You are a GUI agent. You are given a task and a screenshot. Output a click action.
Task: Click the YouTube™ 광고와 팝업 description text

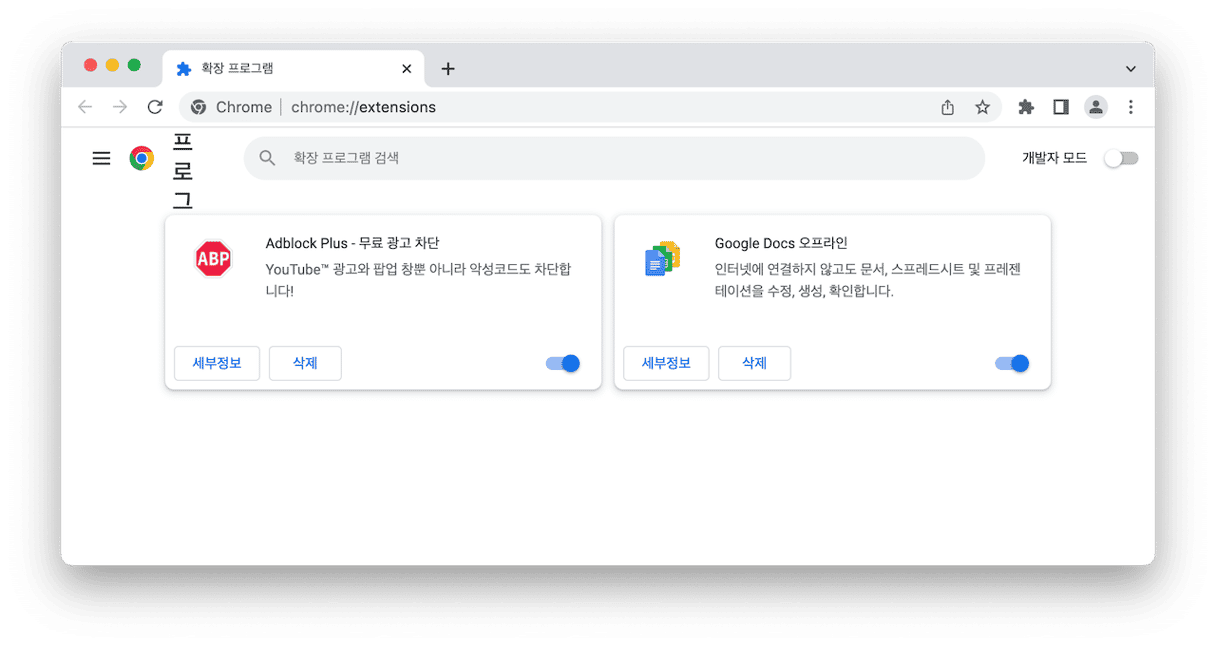[419, 280]
